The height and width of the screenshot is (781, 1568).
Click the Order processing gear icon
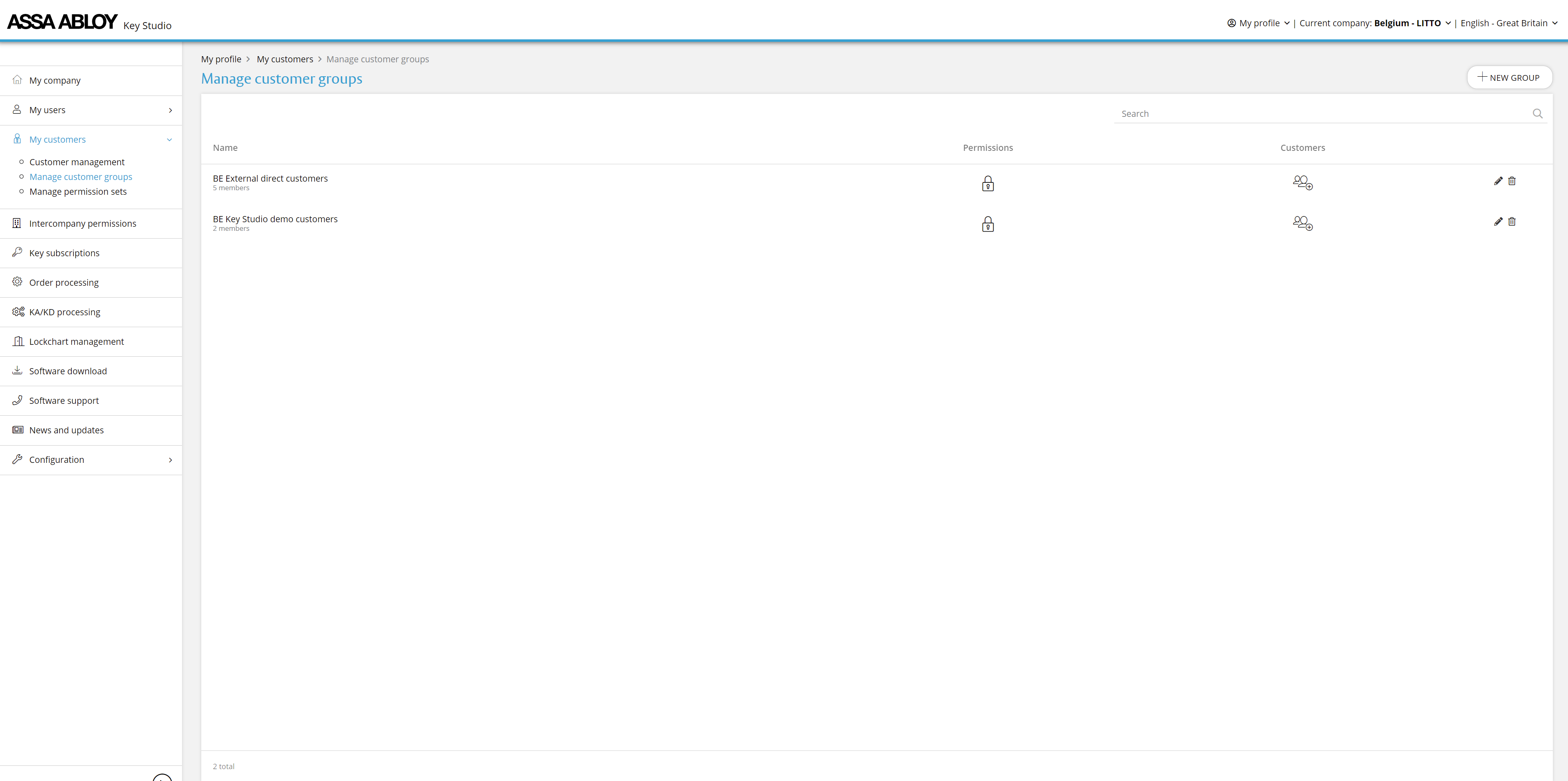pos(18,282)
